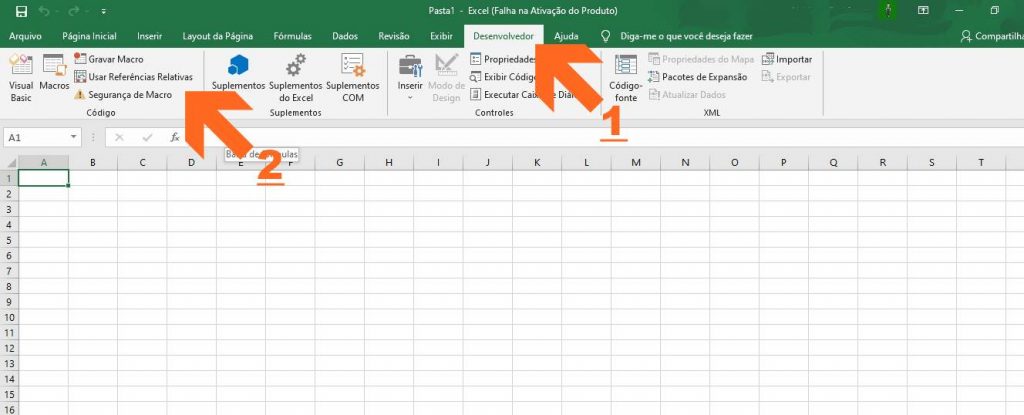Open the Arquivo menu tab
The image size is (1024, 415).
(25, 37)
